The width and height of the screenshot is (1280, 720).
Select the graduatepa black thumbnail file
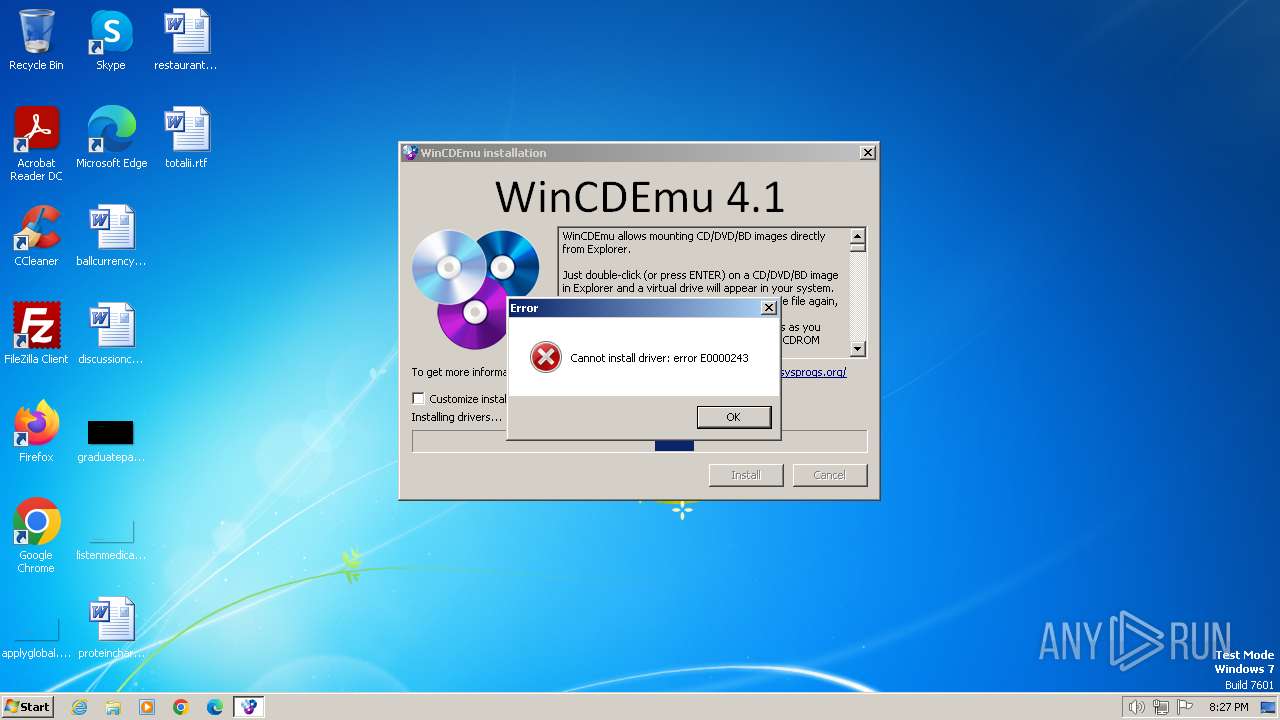[111, 439]
